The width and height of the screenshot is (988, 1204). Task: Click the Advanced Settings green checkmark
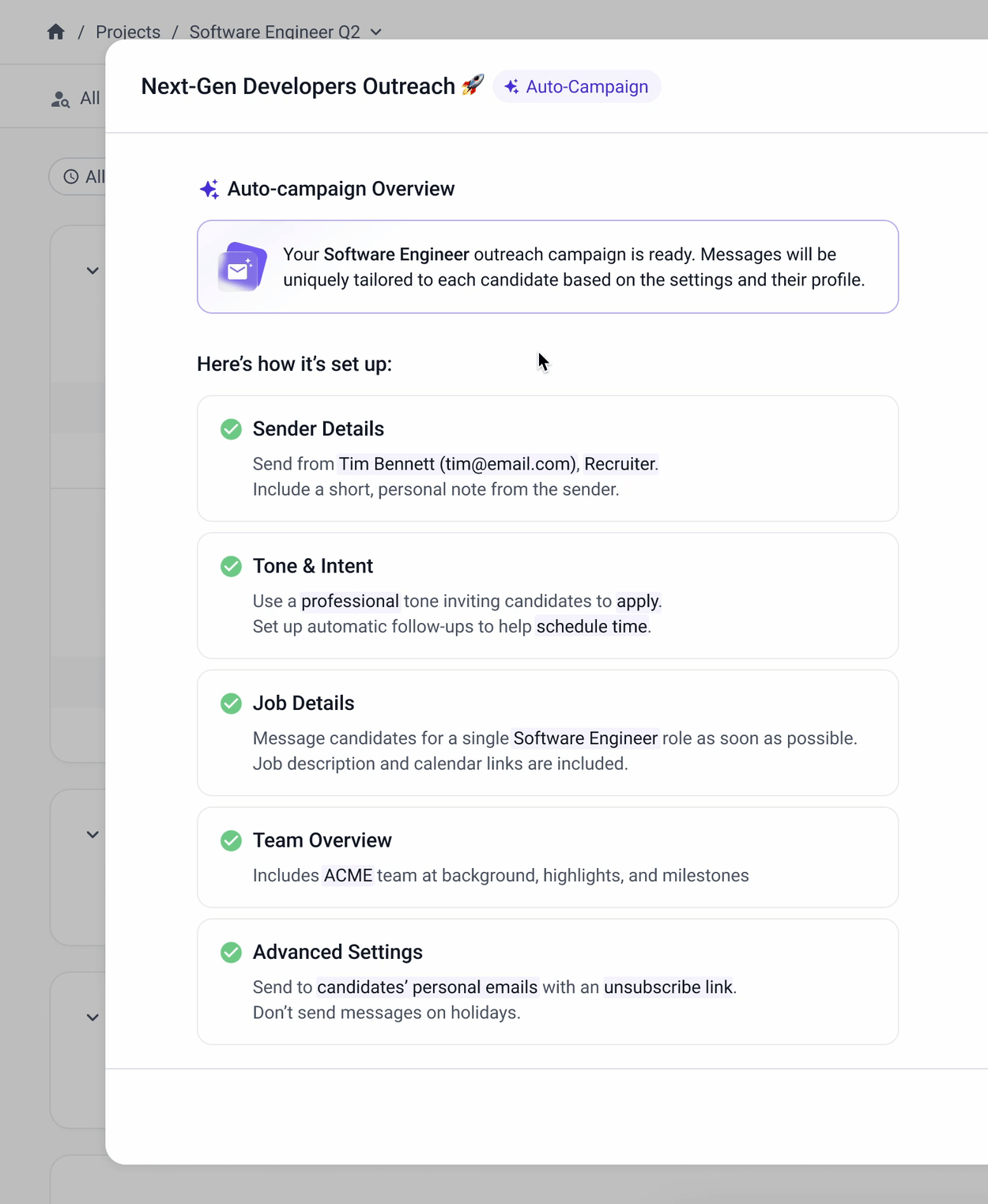231,953
